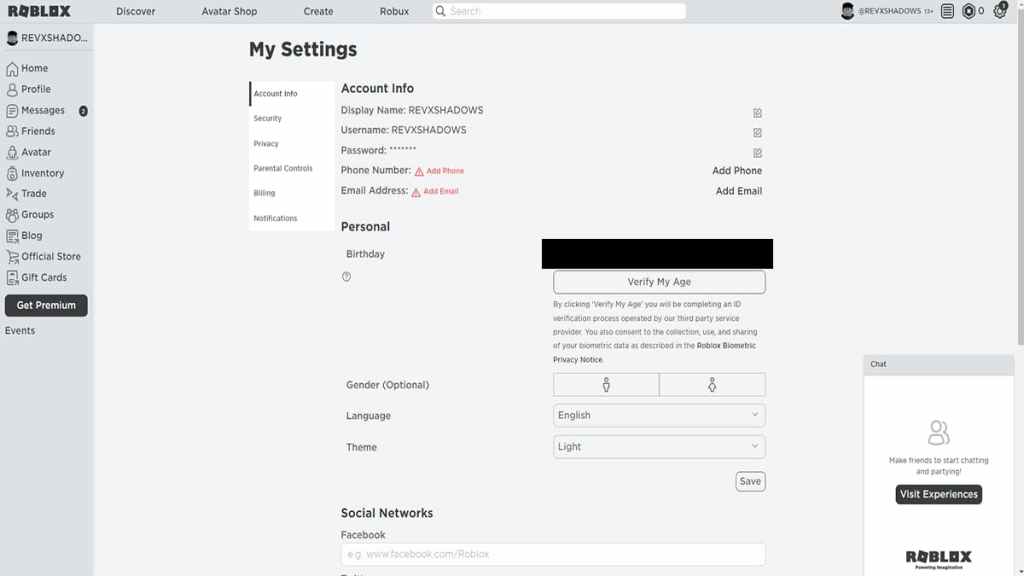Select the male gender option

pos(606,385)
